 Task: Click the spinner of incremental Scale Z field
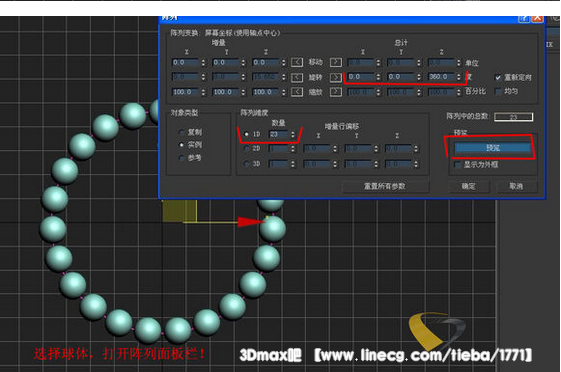point(283,92)
